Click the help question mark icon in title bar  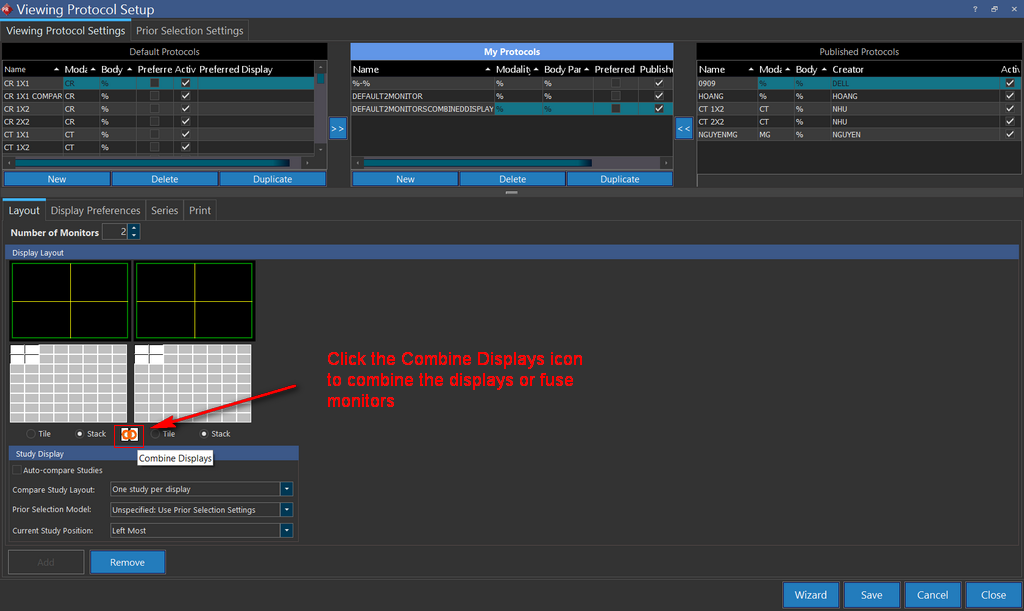click(x=975, y=9)
